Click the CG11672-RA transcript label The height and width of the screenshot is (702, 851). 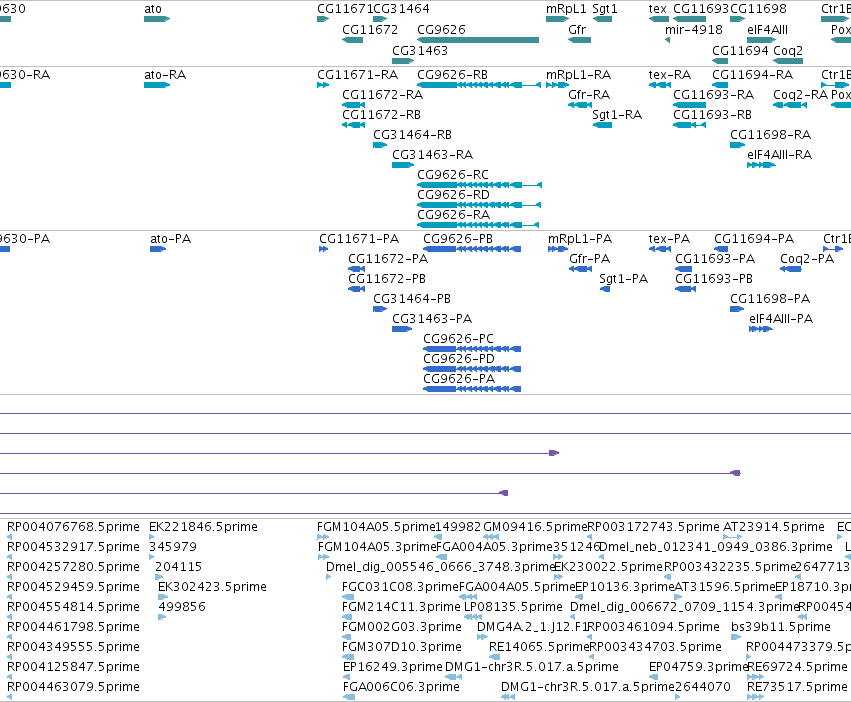point(383,95)
